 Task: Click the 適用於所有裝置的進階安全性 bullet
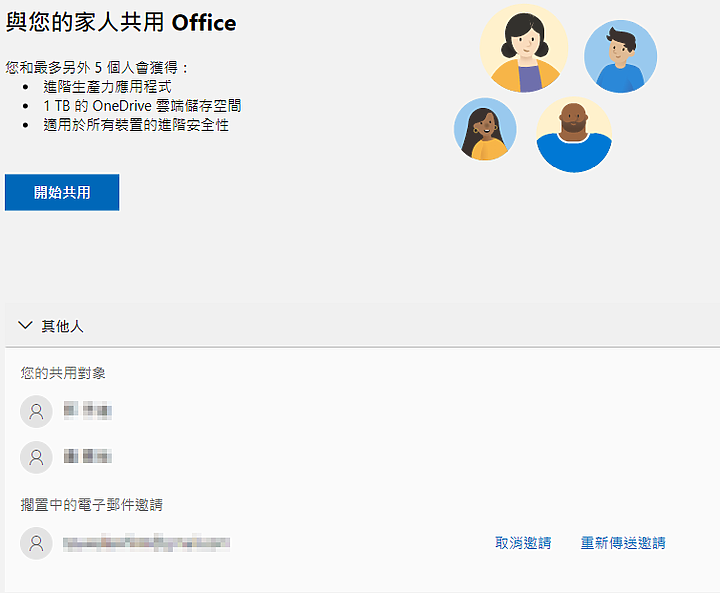click(x=136, y=125)
